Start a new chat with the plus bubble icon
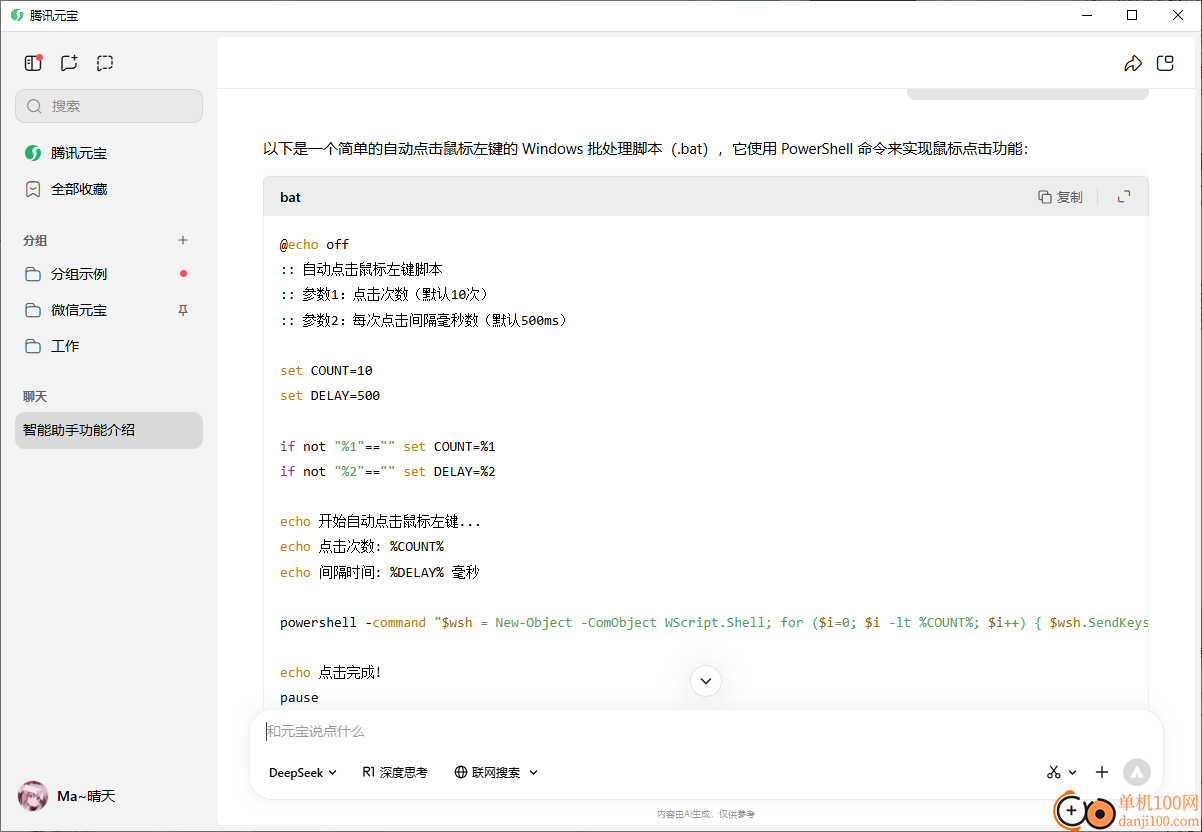The image size is (1202, 832). point(69,63)
